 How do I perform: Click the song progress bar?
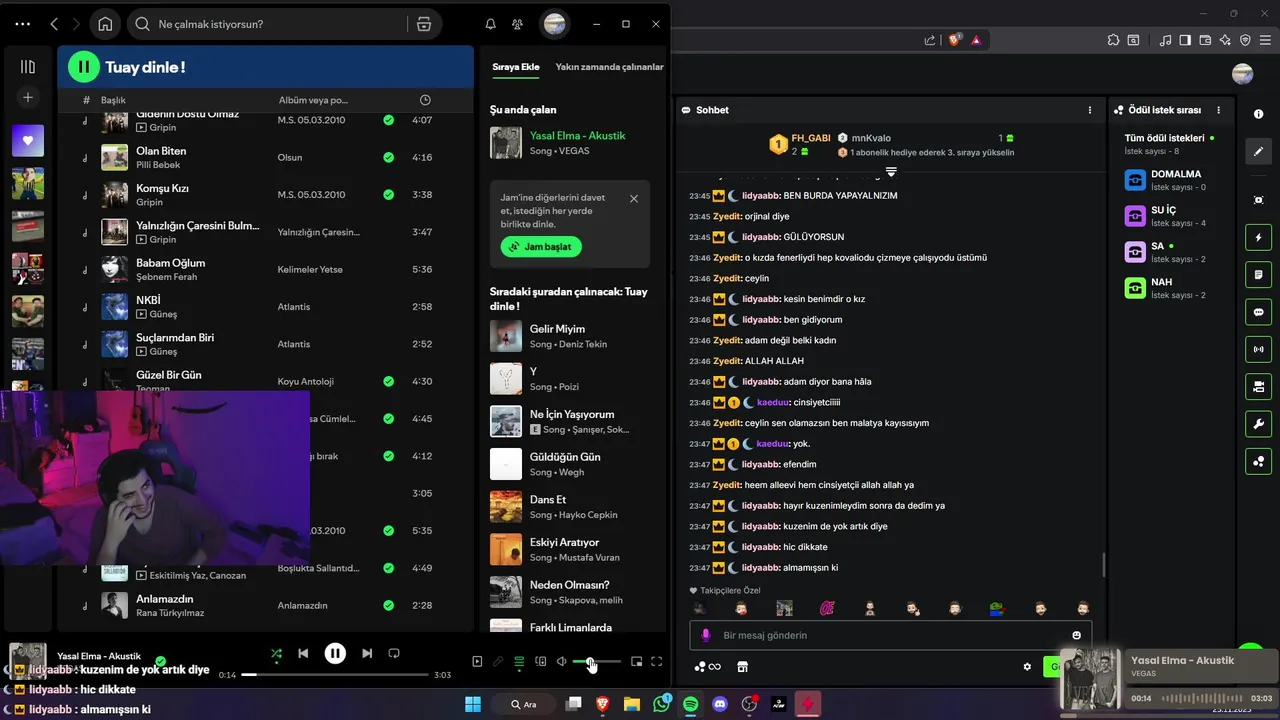coord(335,675)
